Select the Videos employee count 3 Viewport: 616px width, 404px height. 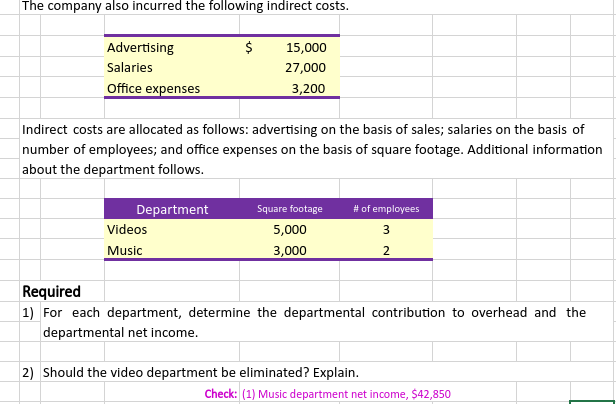386,230
